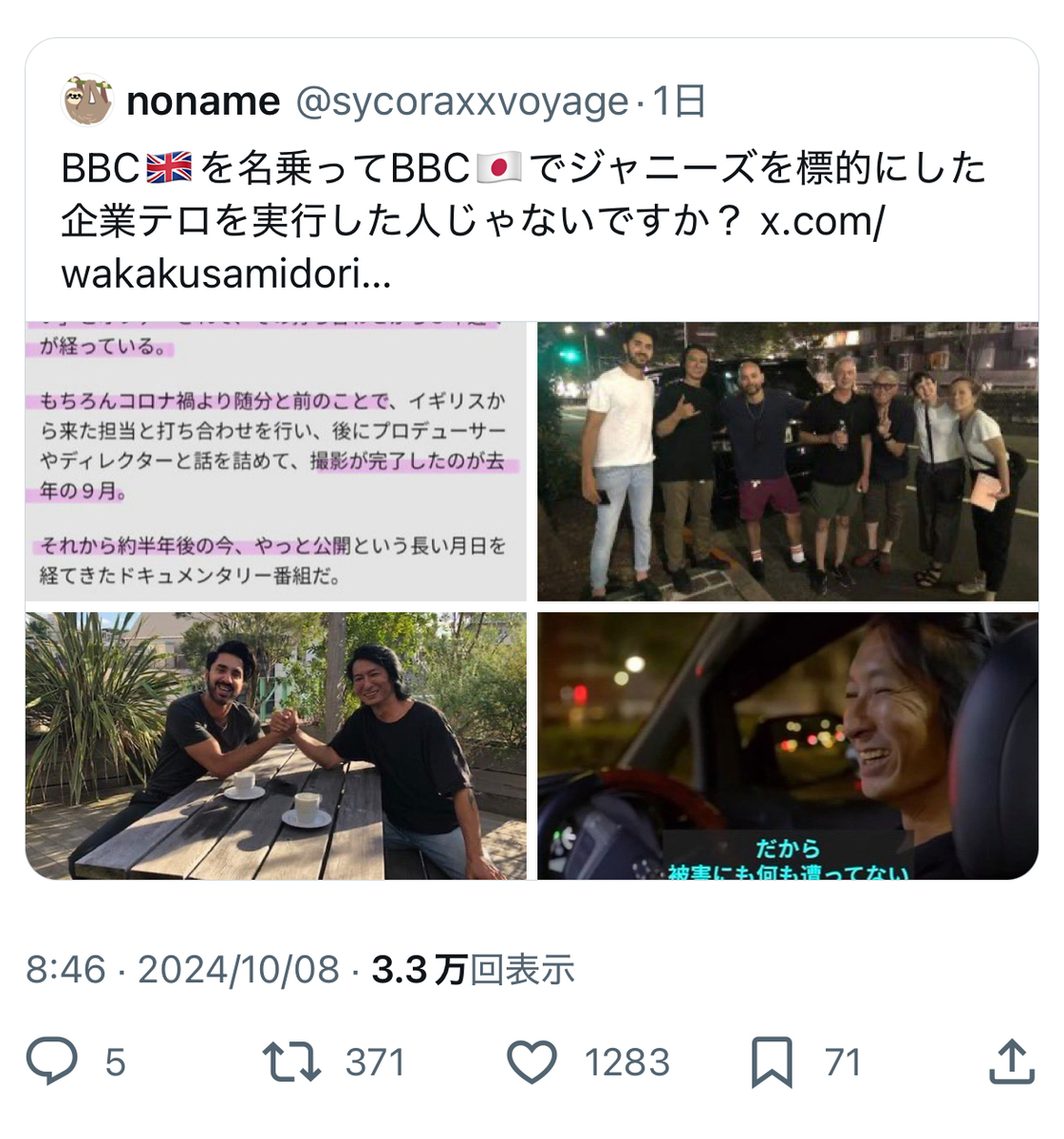1064x1139 pixels.
Task: Click the 1283 likes count
Action: 626,1062
